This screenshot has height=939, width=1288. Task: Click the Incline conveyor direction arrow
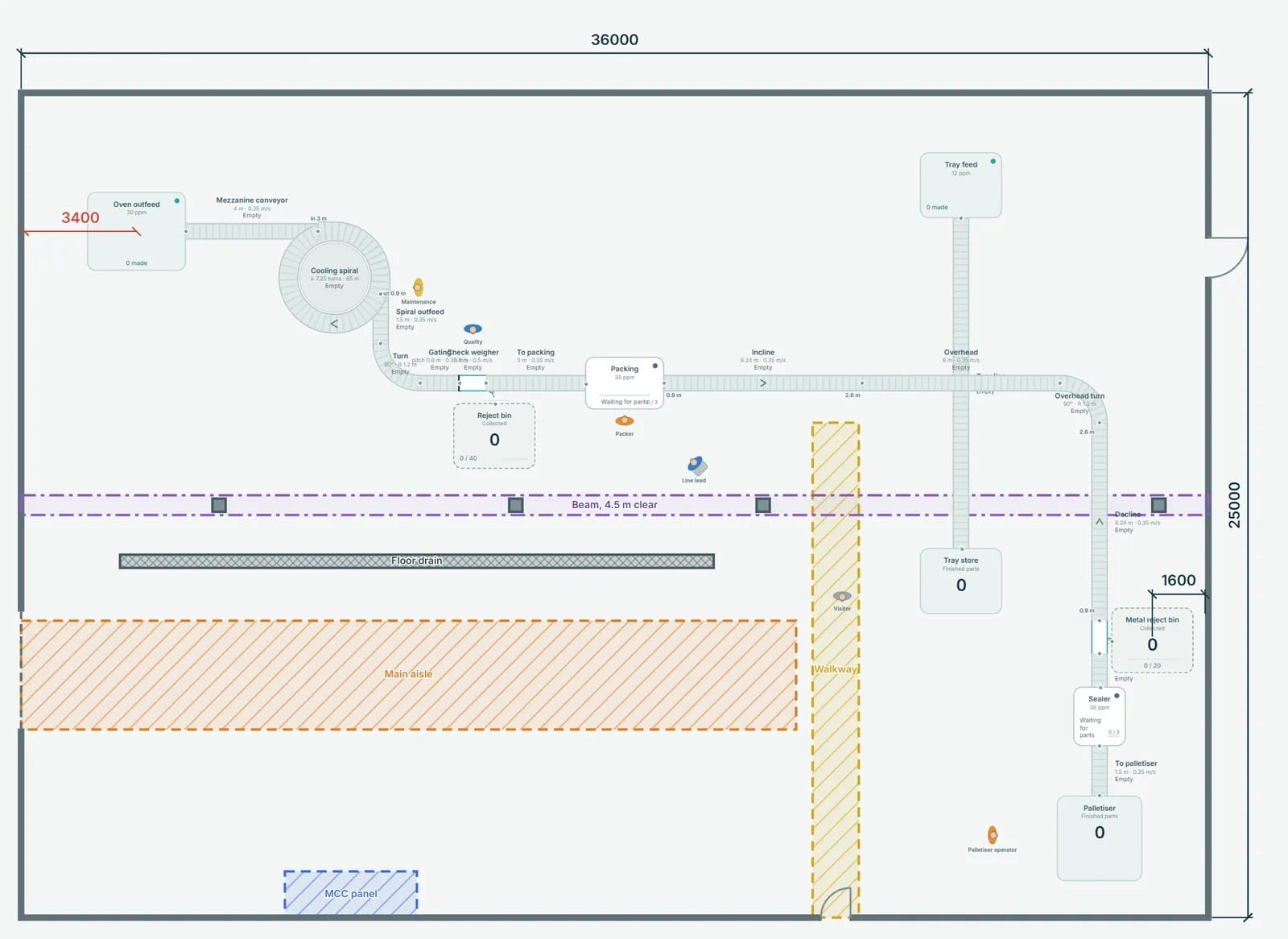pos(763,383)
